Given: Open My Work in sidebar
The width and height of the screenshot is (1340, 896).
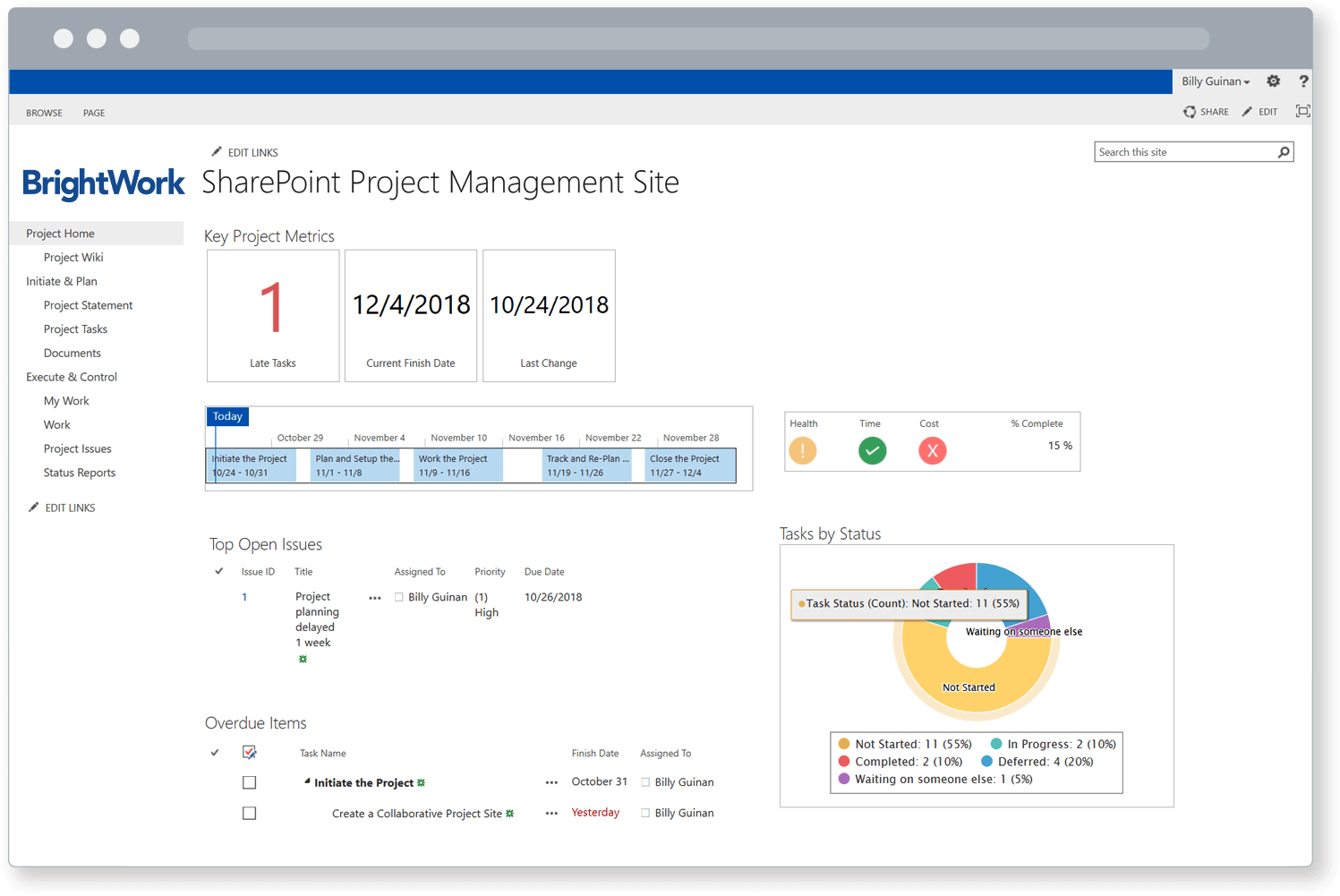Looking at the screenshot, I should pyautogui.click(x=66, y=401).
